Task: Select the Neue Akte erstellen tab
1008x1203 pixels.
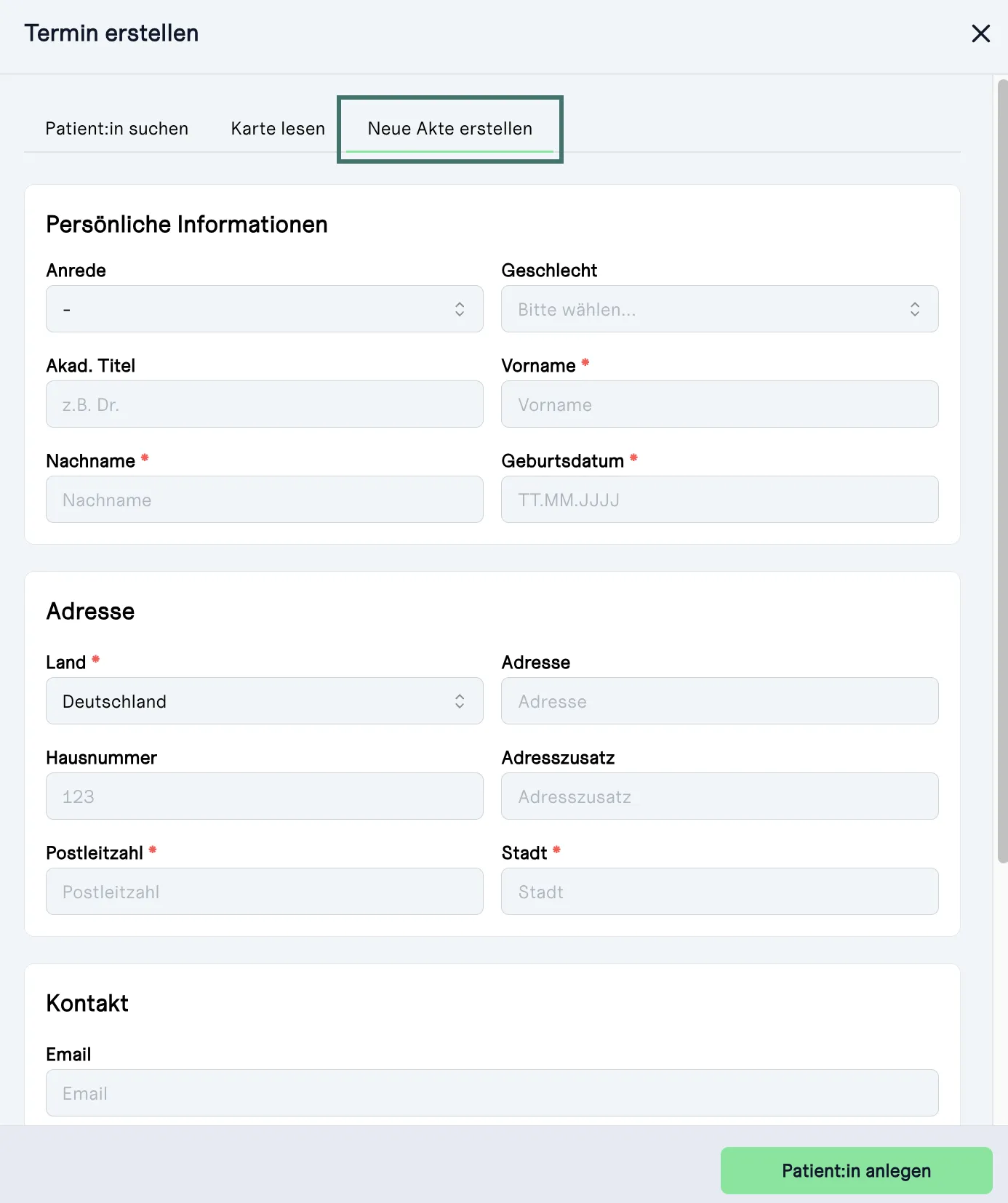Action: 450,129
